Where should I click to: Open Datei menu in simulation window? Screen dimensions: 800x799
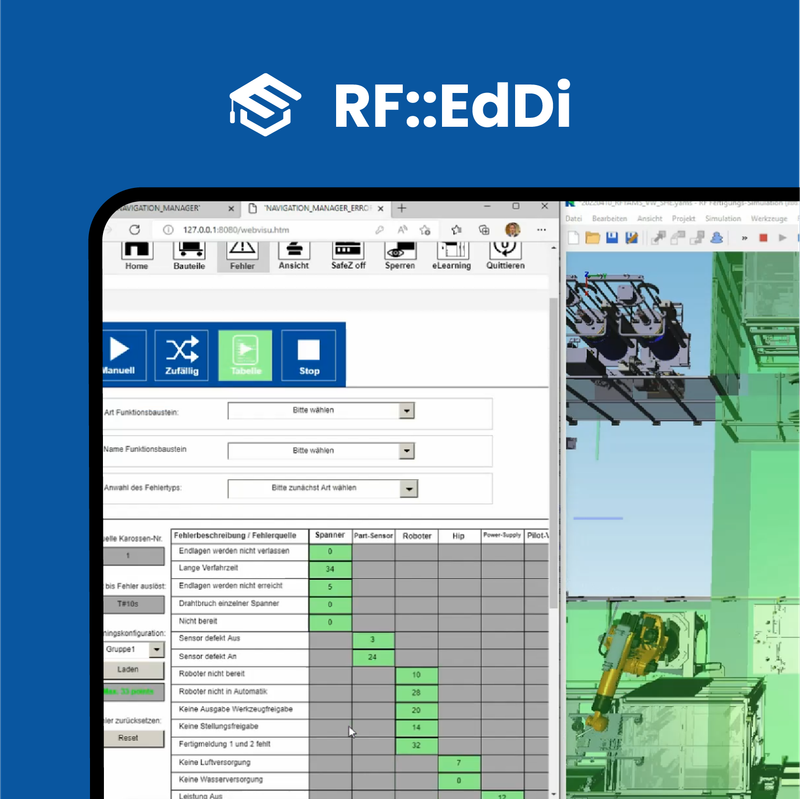click(x=573, y=218)
